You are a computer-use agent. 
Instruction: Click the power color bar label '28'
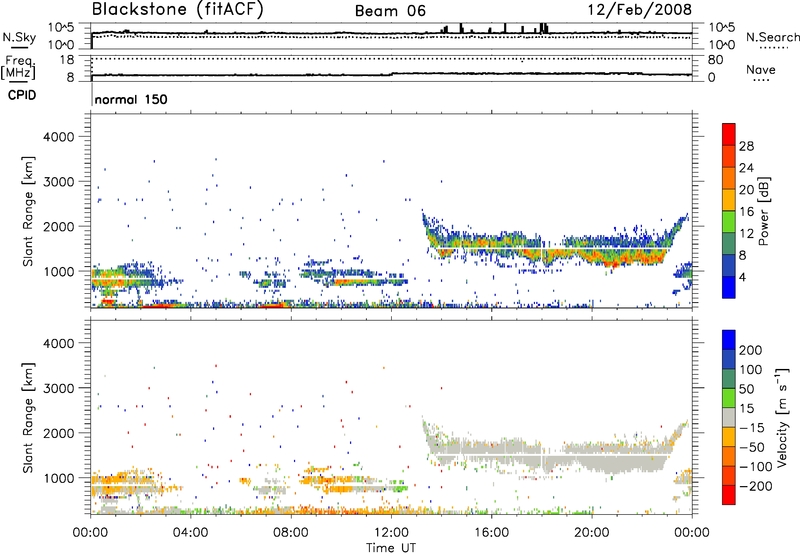pos(746,146)
